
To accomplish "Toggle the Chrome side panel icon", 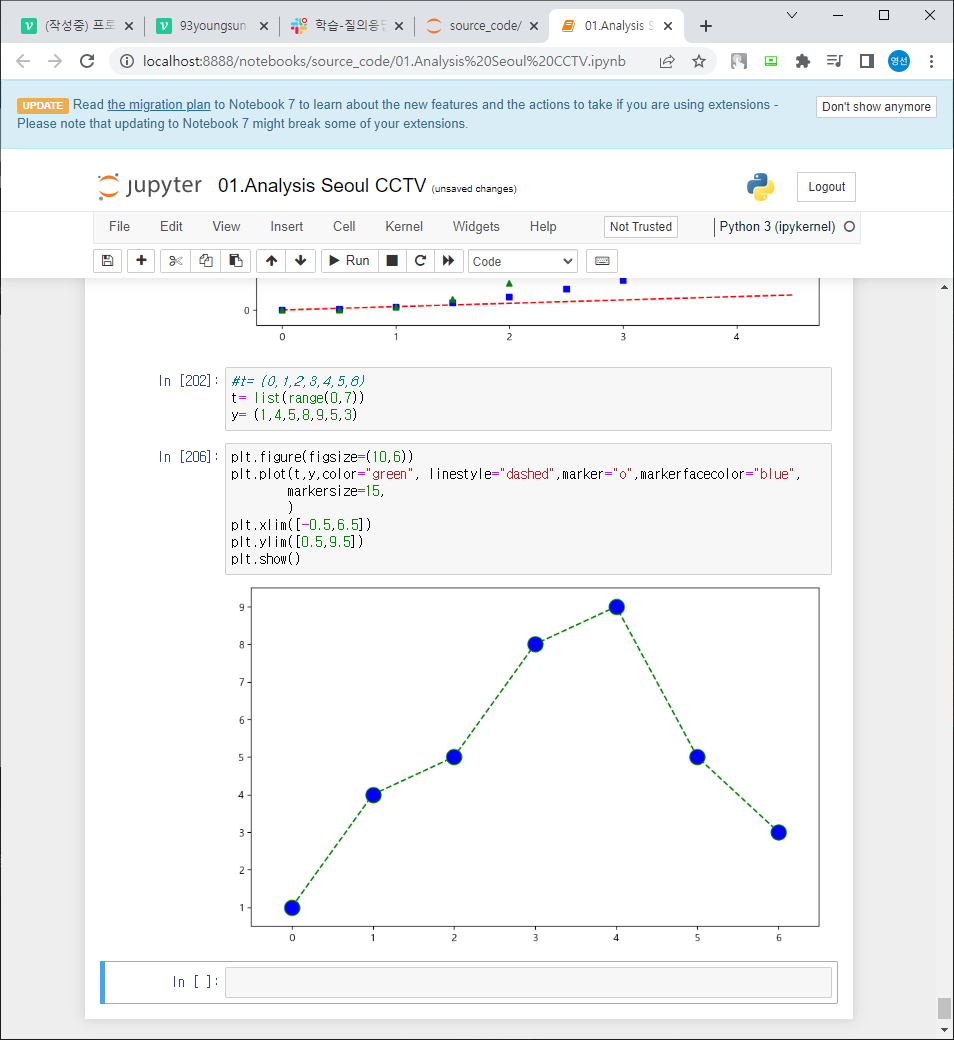I will (866, 62).
